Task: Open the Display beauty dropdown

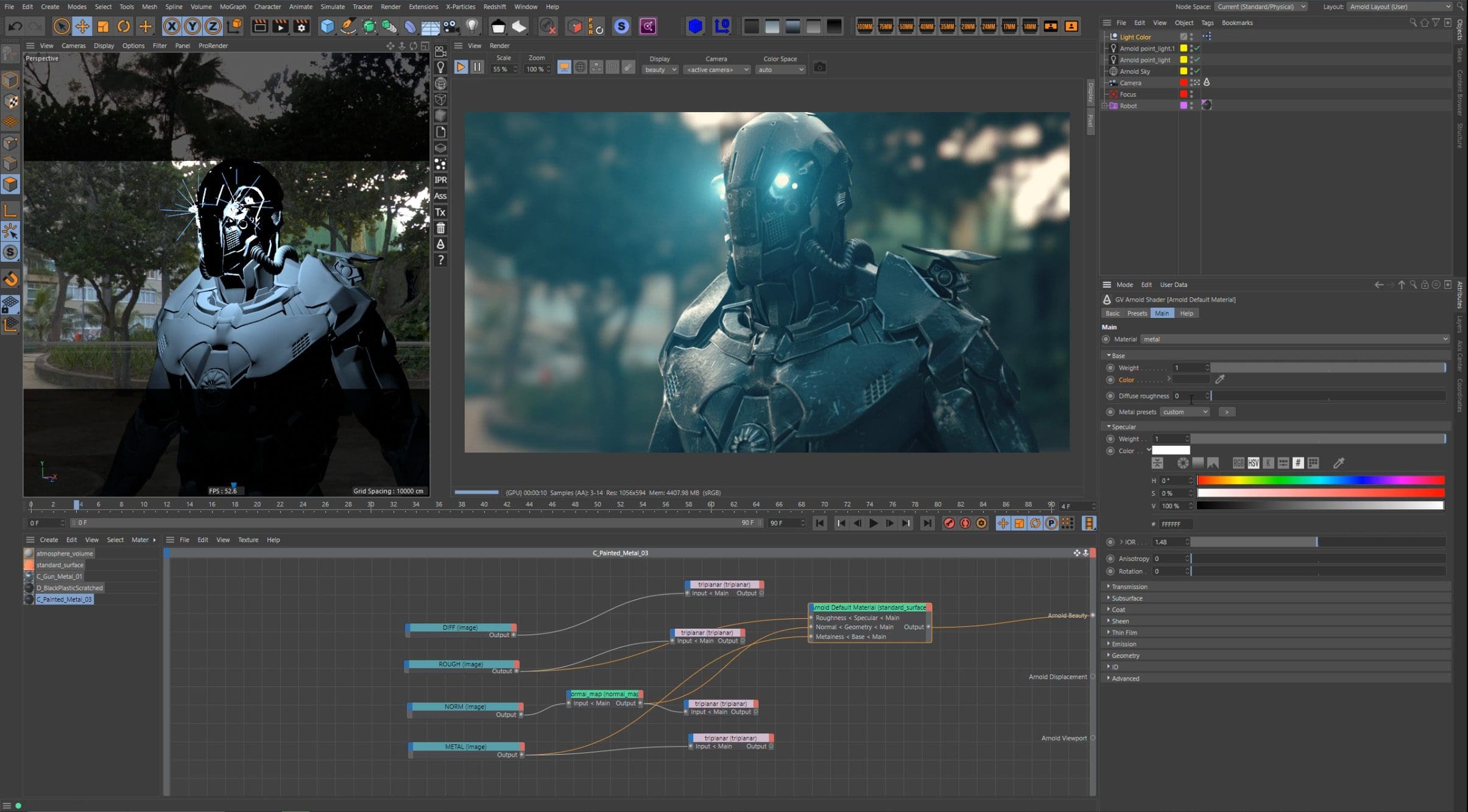Action: click(660, 69)
